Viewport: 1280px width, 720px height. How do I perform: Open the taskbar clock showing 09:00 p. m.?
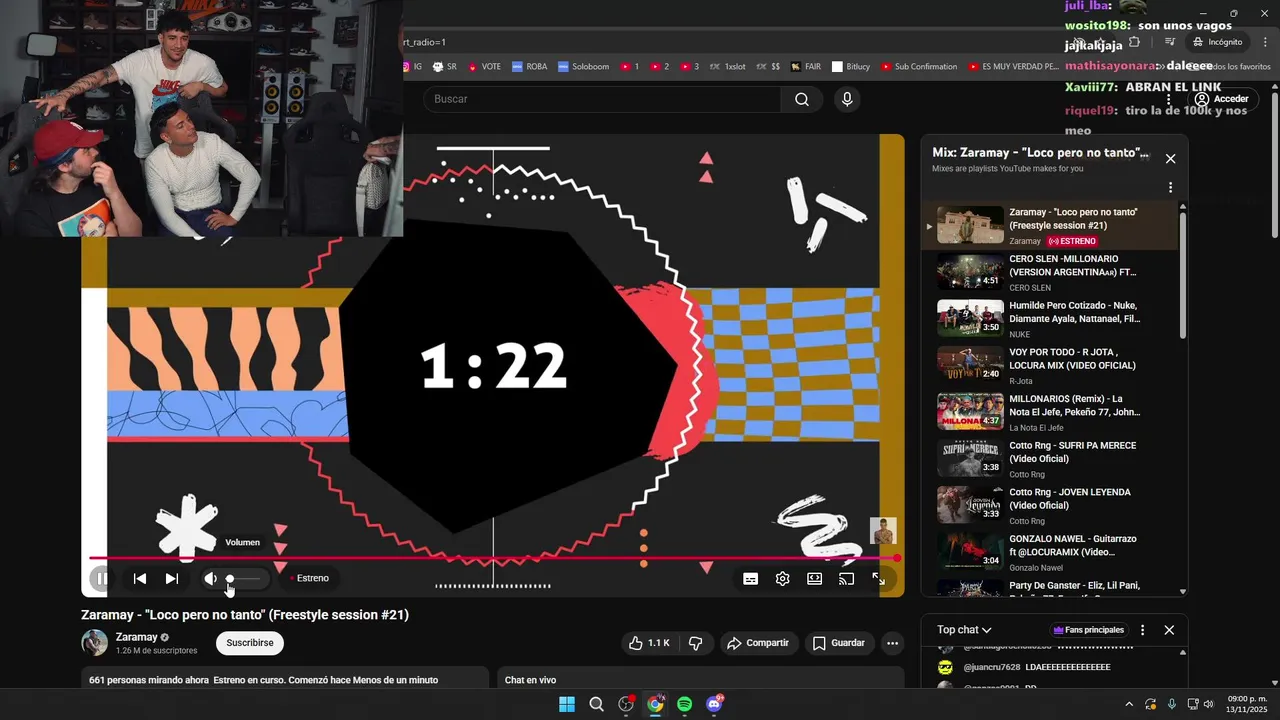[x=1246, y=704]
